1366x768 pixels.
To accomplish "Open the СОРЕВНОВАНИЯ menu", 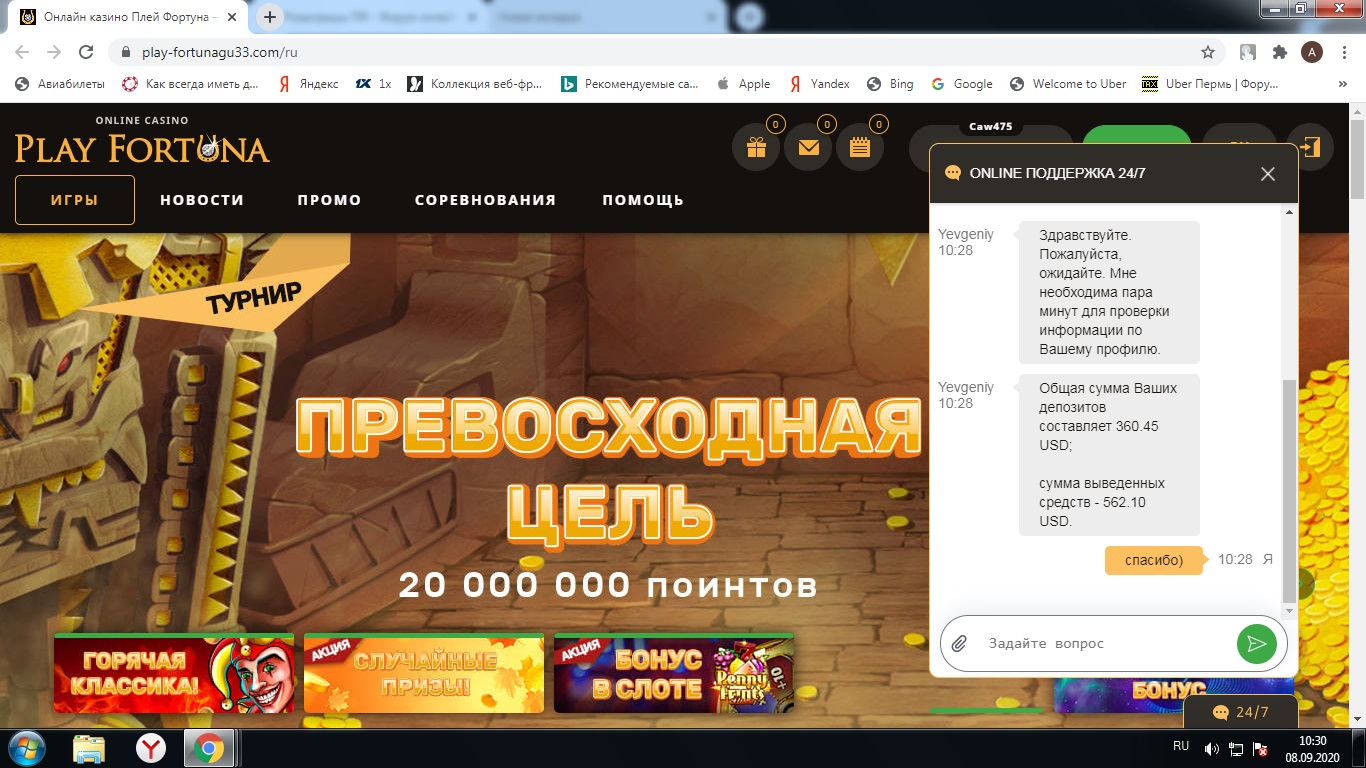I will (485, 200).
